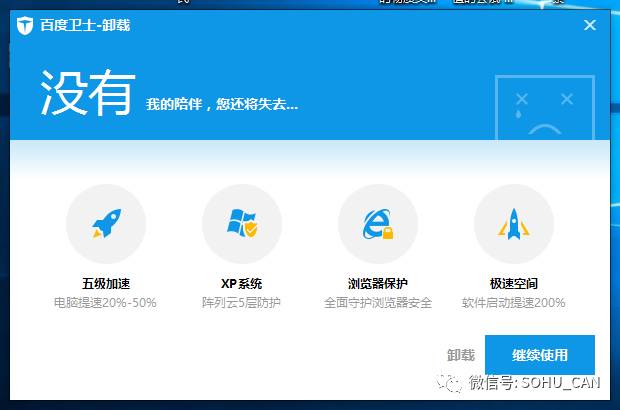Click the 五级加速 rocket icon

point(106,224)
